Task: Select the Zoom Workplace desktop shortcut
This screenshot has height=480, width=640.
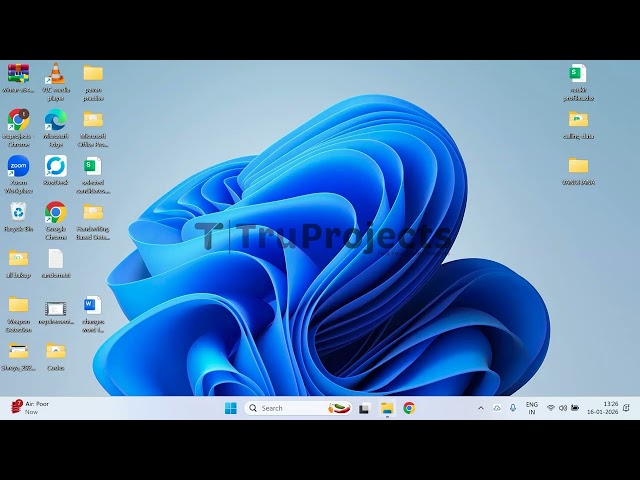Action: (18, 166)
